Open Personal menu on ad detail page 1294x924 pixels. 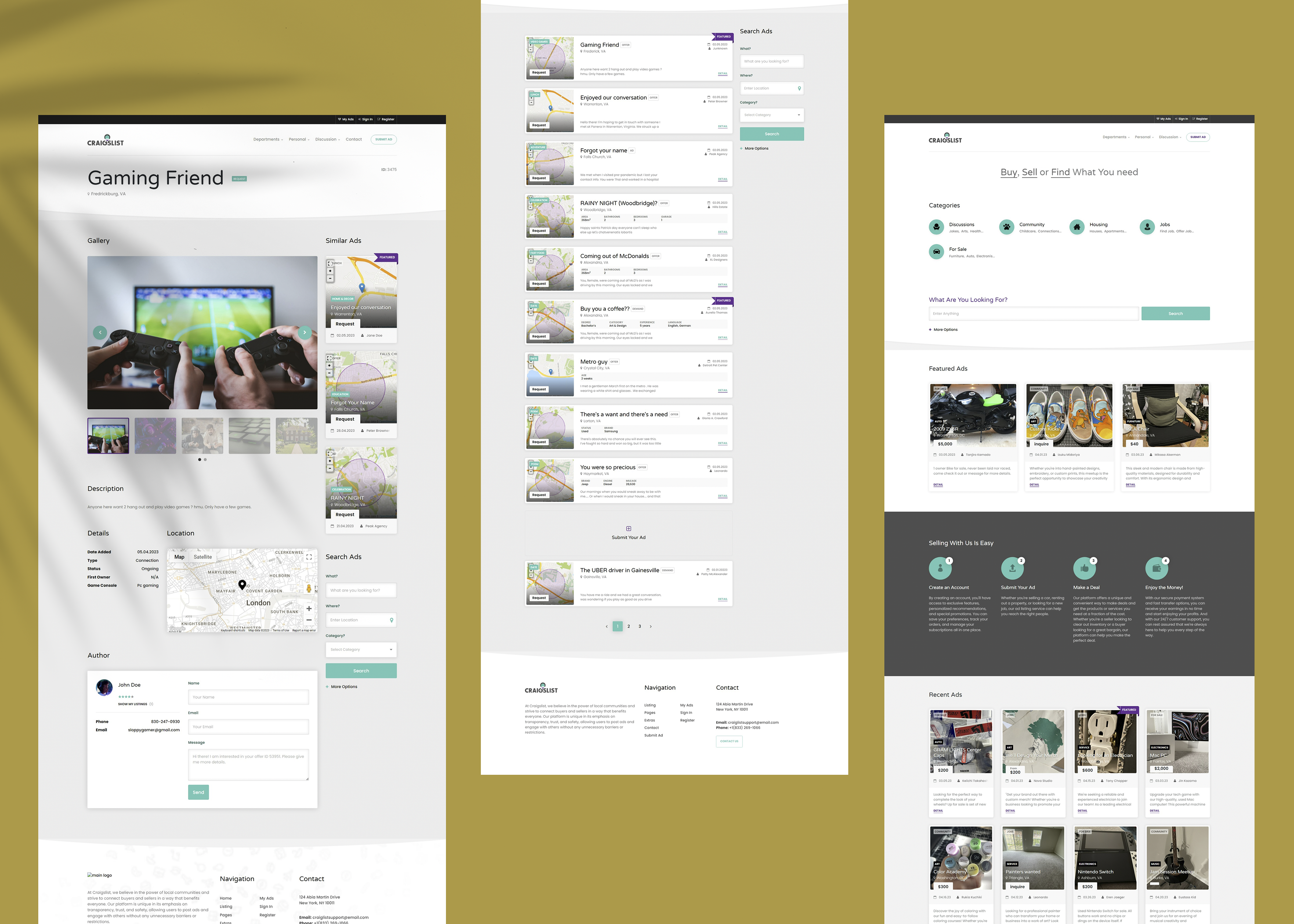(x=299, y=140)
